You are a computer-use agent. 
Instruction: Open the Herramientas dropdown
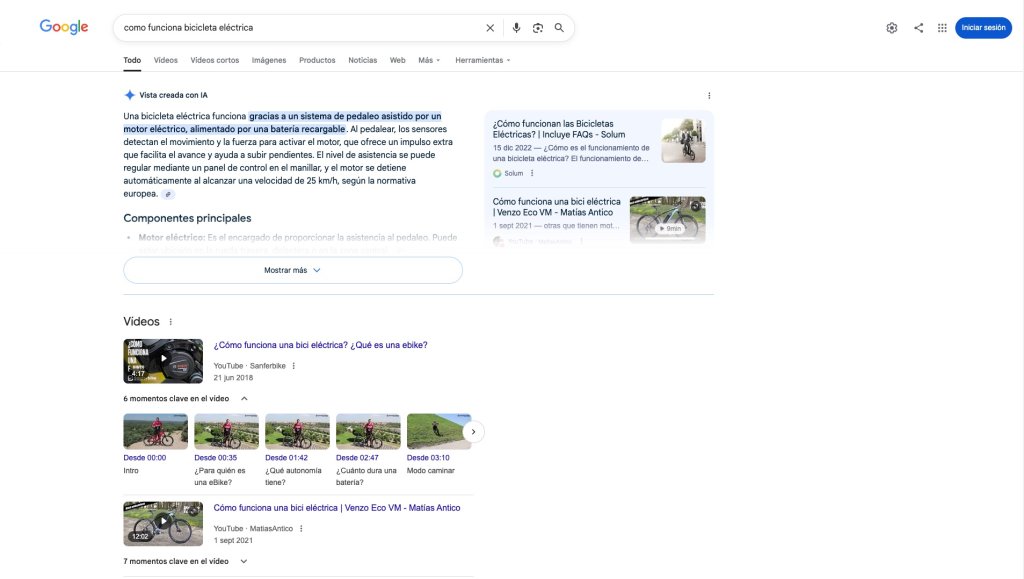(x=482, y=60)
